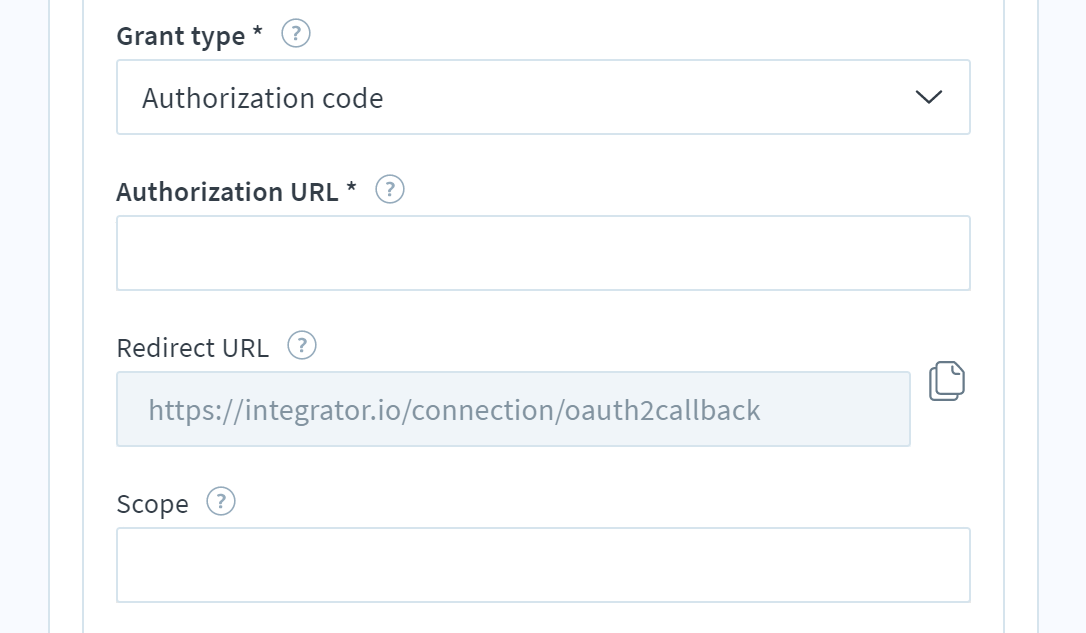Click the chevron arrow in Grant type
1086x633 pixels.
click(929, 97)
